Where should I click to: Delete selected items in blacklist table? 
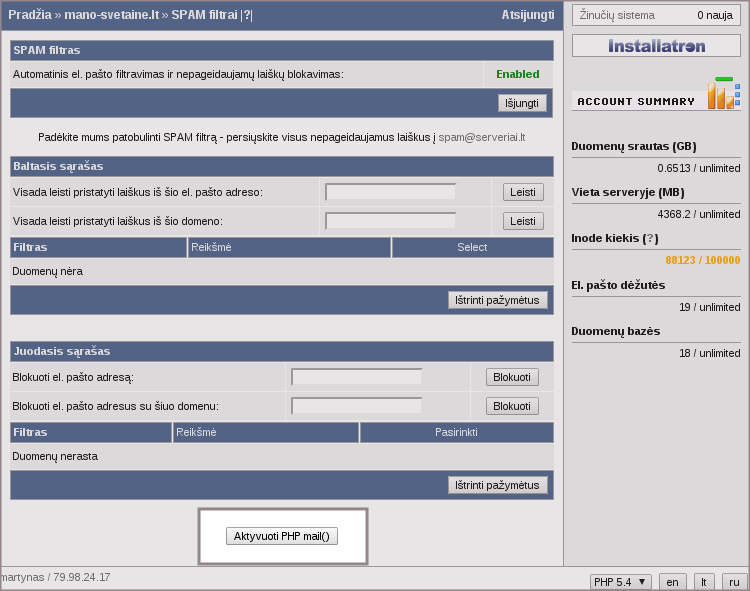497,485
